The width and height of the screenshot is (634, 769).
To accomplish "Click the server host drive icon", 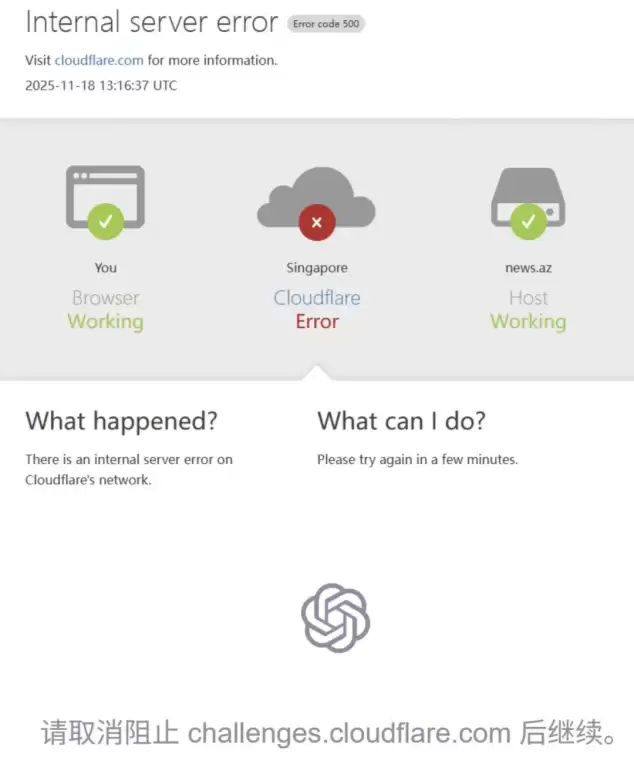I will coord(528,198).
